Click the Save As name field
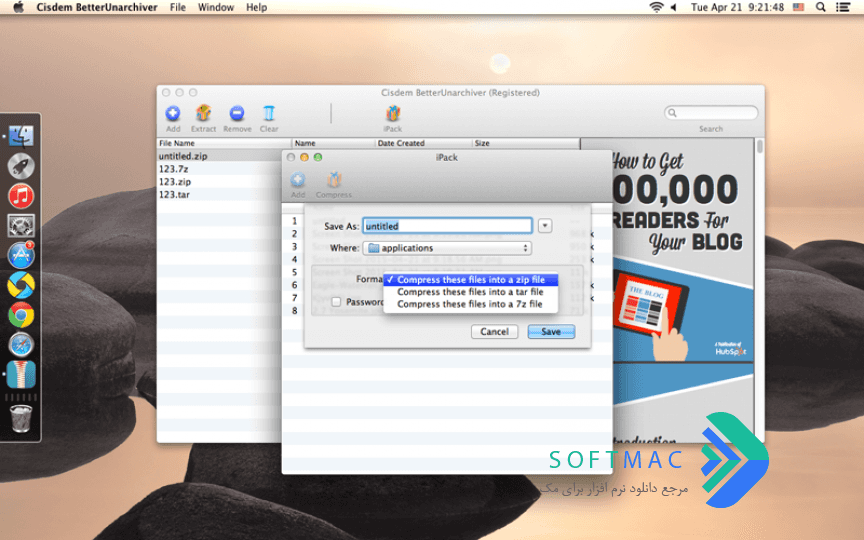The width and height of the screenshot is (864, 540). click(x=447, y=226)
